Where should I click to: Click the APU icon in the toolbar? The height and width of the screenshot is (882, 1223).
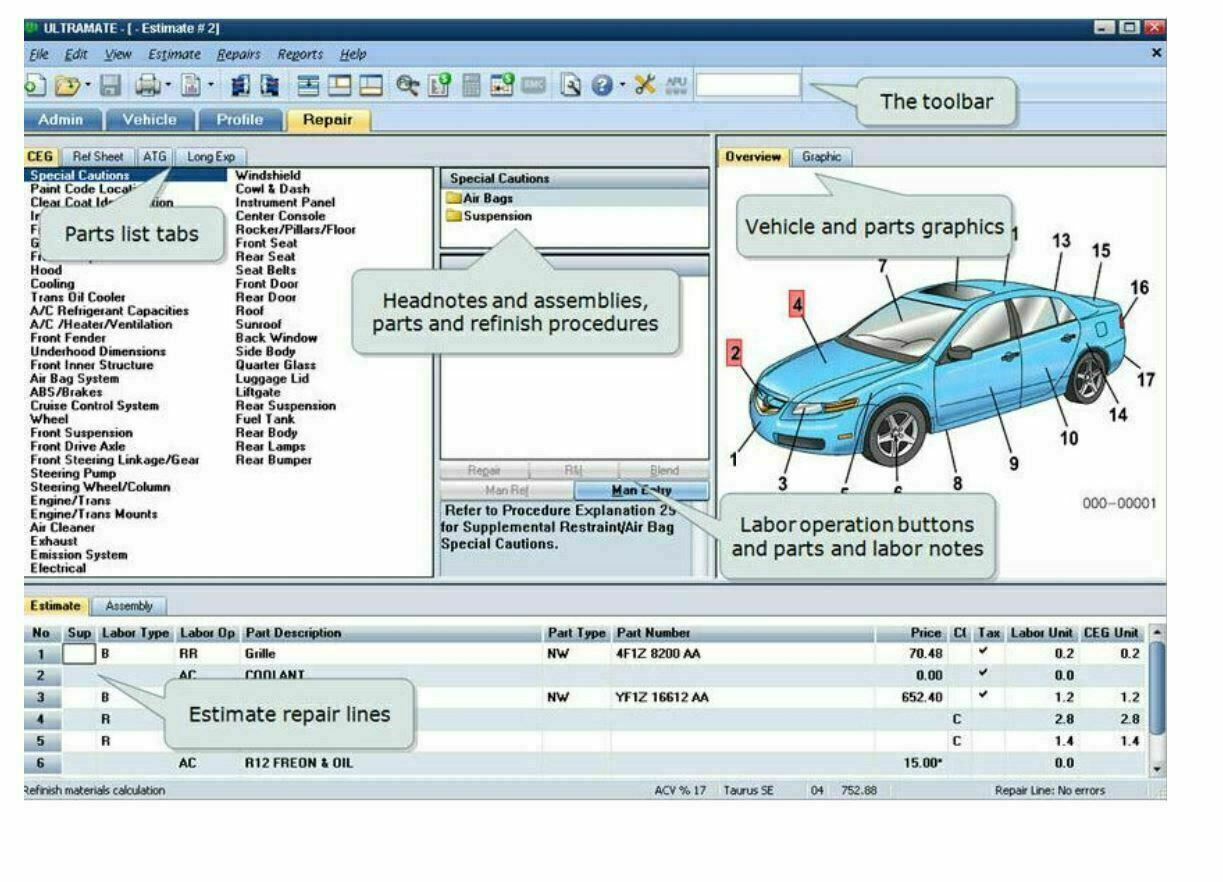678,85
